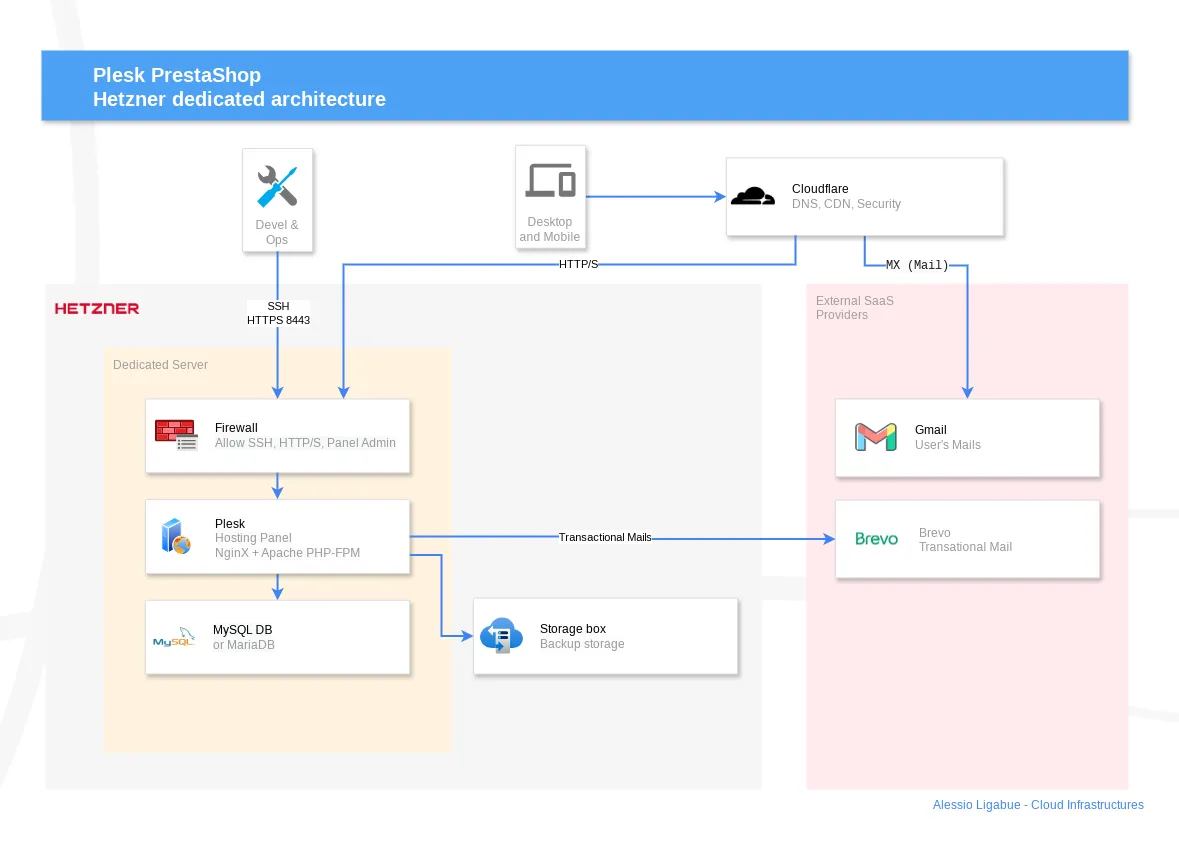
Task: Open the Alessio Ligabue - Cloud Infrastructures link
Action: click(1038, 805)
